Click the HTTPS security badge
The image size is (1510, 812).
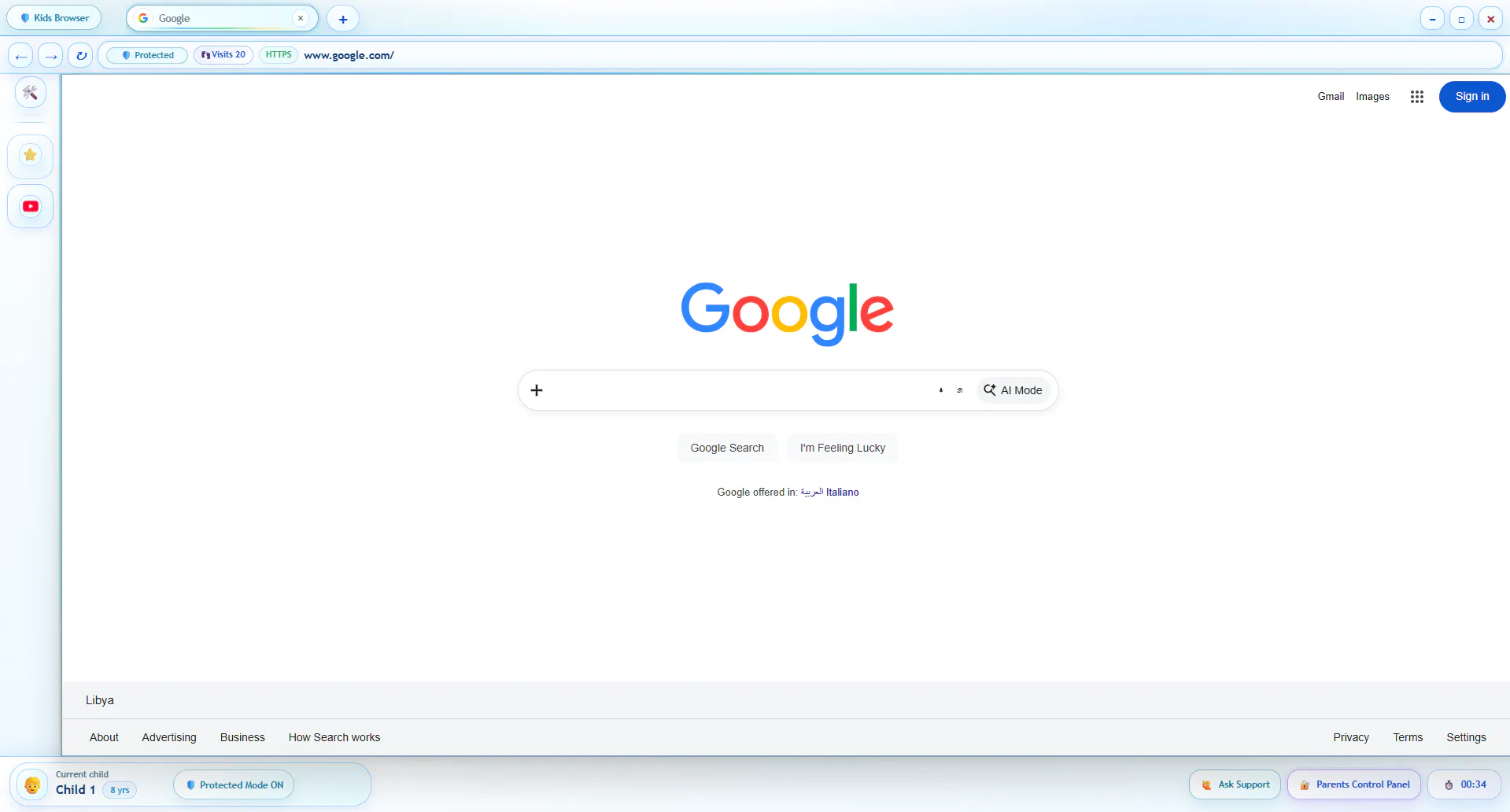(x=279, y=55)
